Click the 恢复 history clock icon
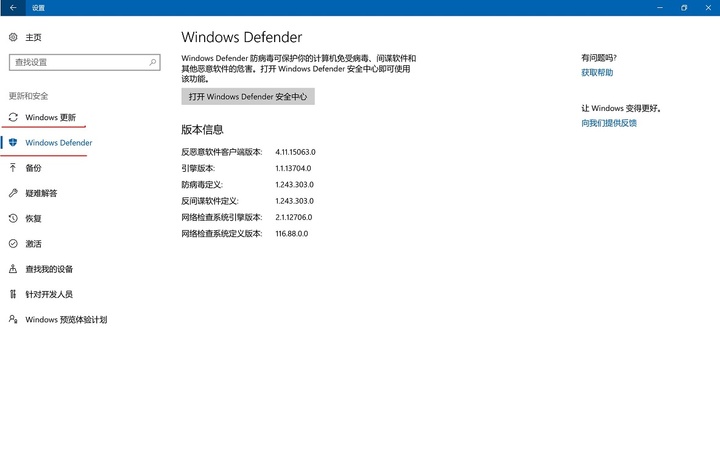 pyautogui.click(x=13, y=218)
